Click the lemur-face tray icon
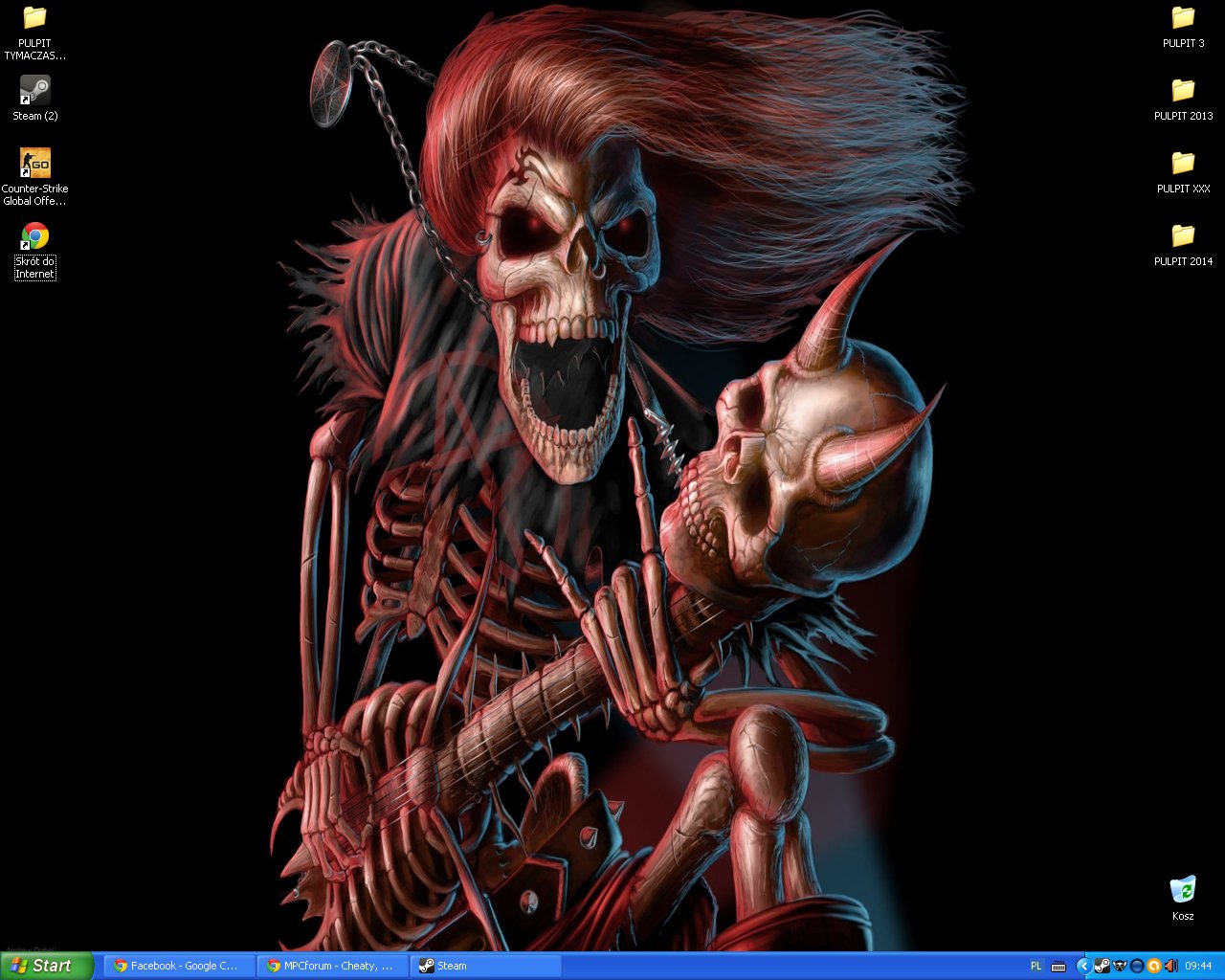 pyautogui.click(x=1120, y=966)
